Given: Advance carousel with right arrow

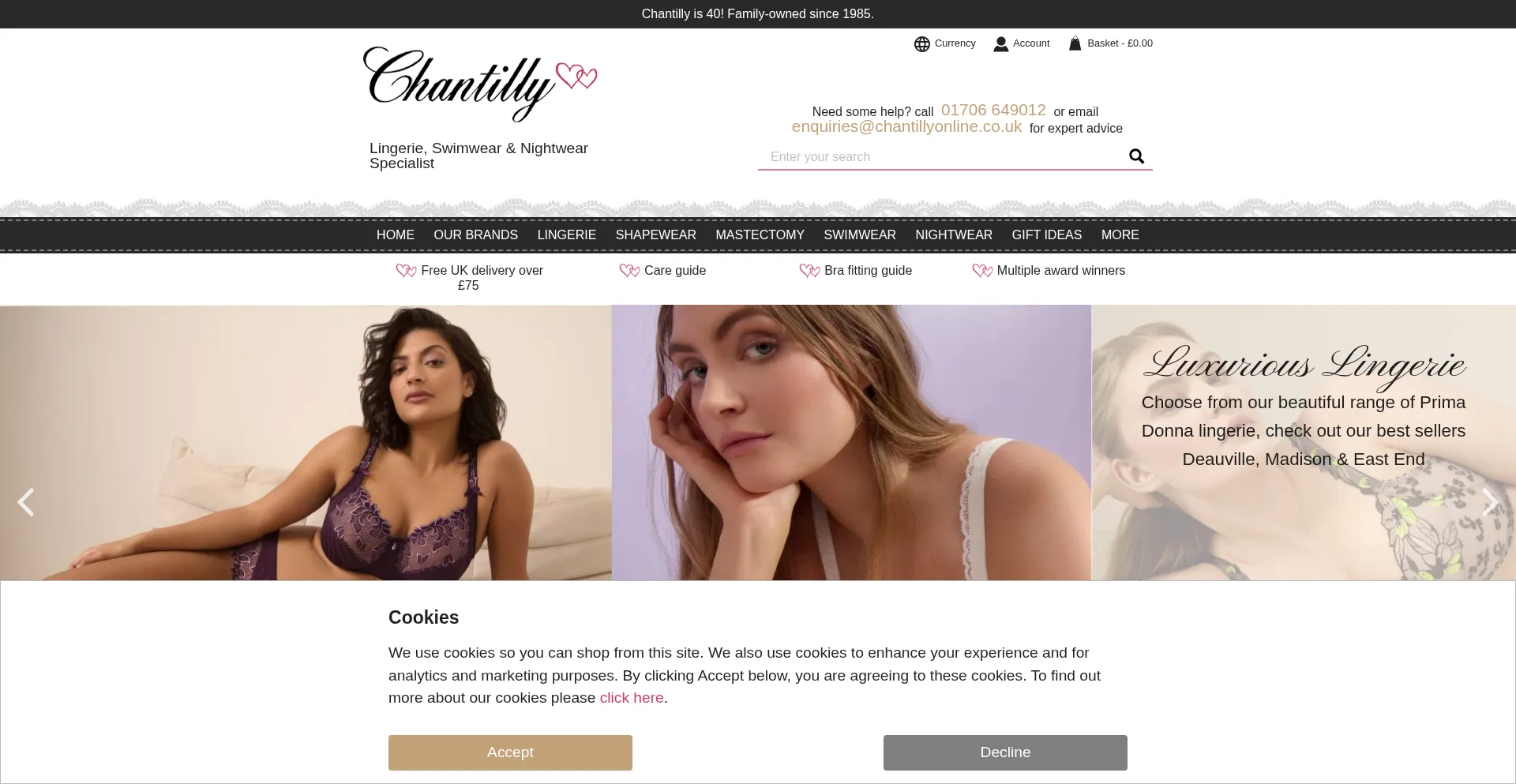Looking at the screenshot, I should coord(1489,502).
